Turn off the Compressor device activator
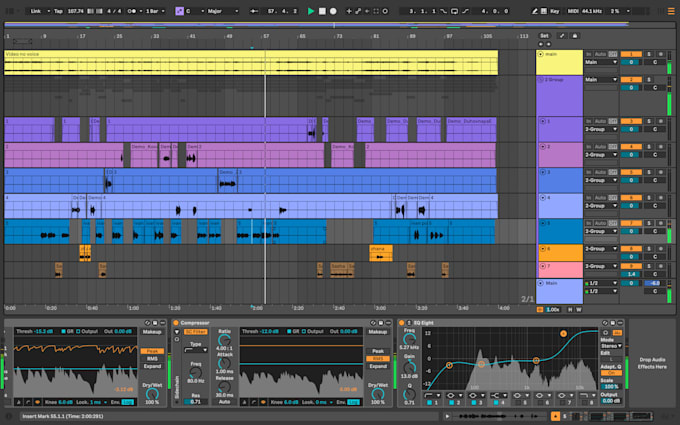This screenshot has width=680, height=425. tap(176, 323)
